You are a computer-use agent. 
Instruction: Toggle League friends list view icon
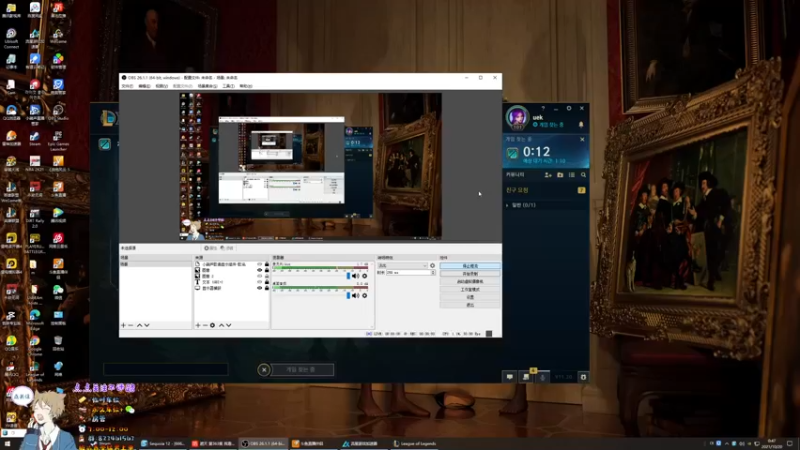pyautogui.click(x=571, y=175)
